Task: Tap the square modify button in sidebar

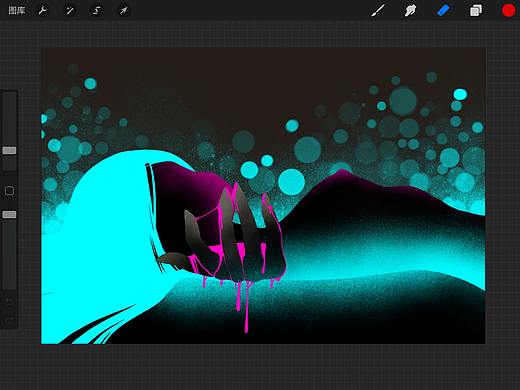Action: click(9, 191)
